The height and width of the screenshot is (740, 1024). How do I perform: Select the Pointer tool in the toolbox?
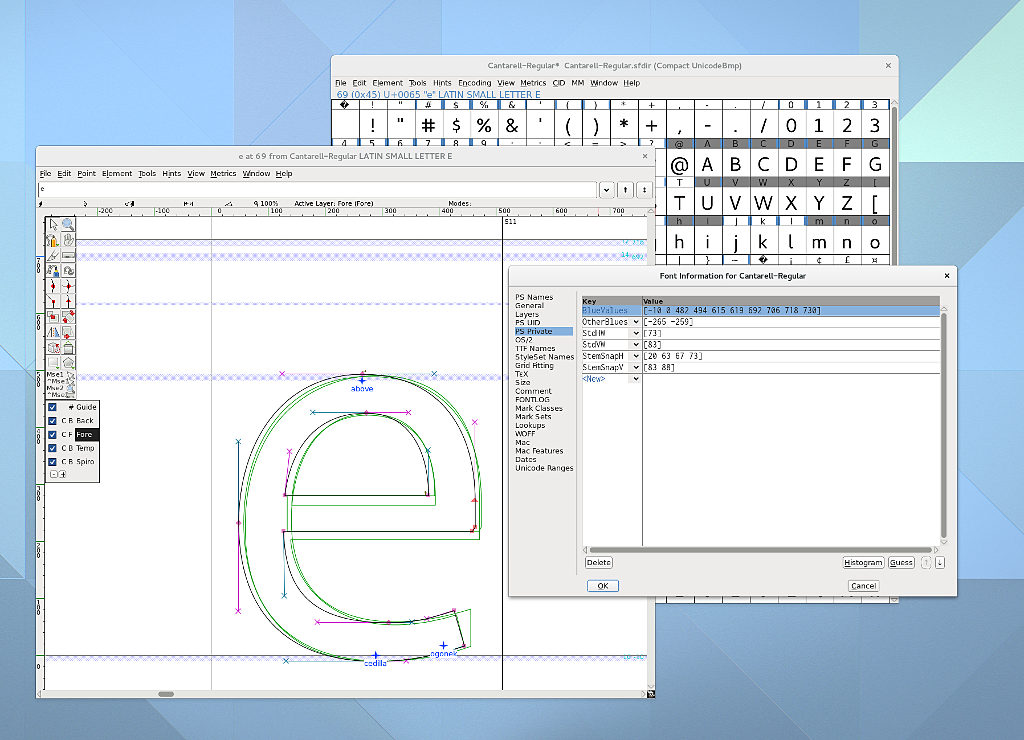(x=53, y=225)
